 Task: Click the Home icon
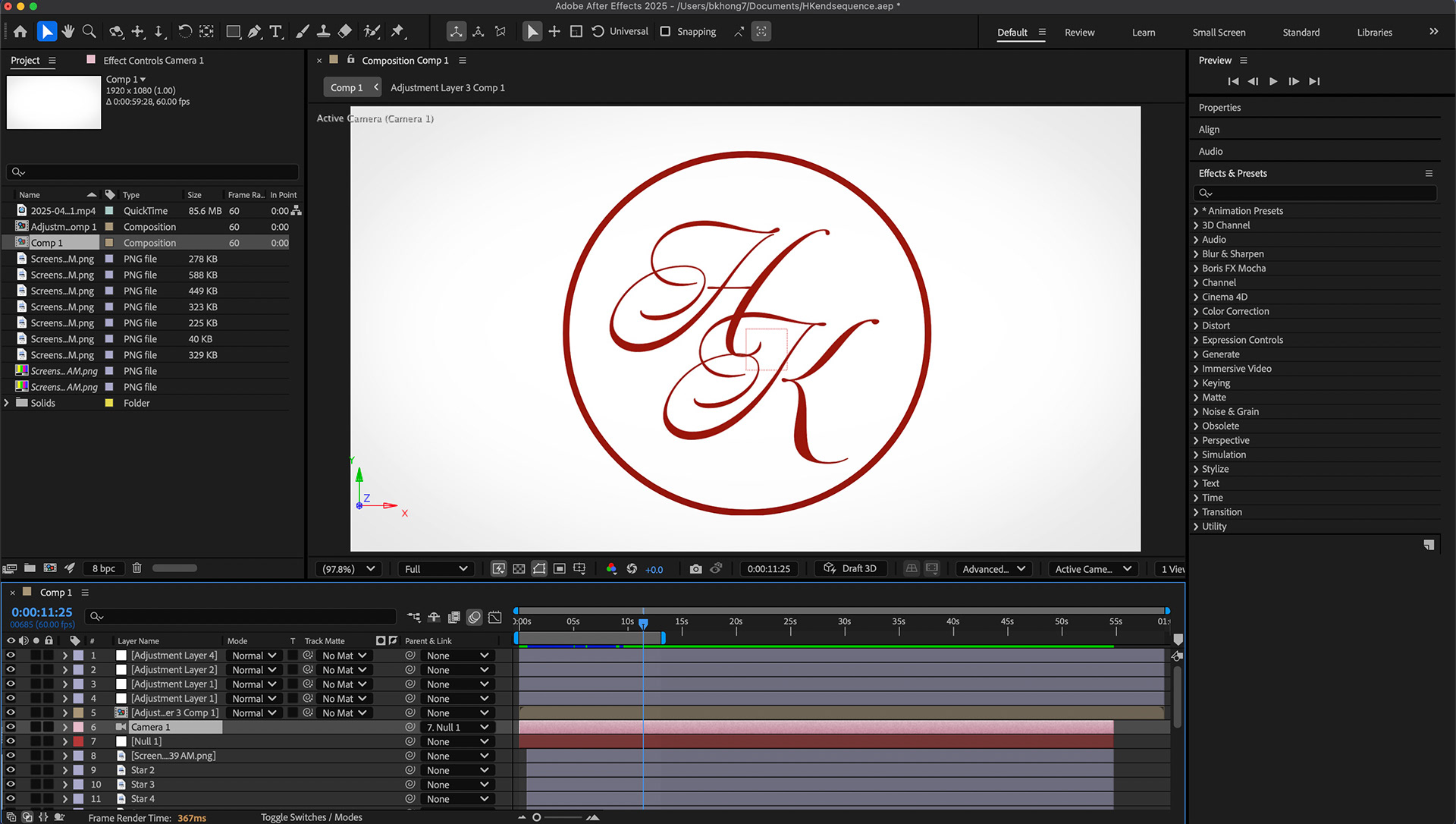[20, 31]
